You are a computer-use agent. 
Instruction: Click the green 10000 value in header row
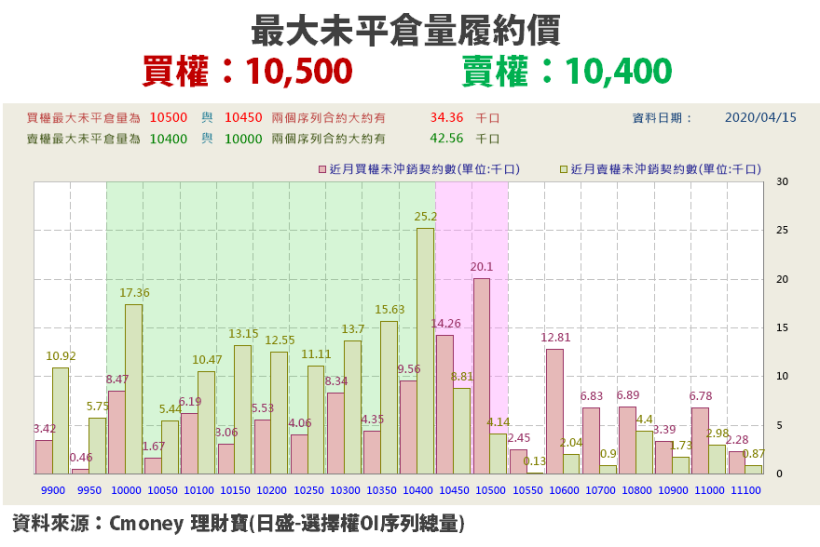pyautogui.click(x=243, y=139)
